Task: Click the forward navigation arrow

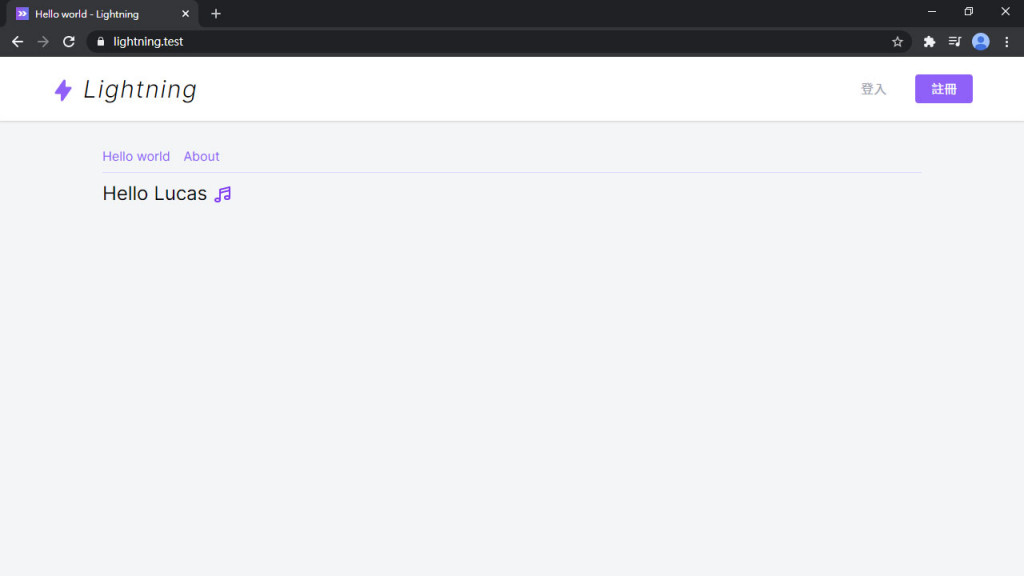Action: click(x=43, y=42)
